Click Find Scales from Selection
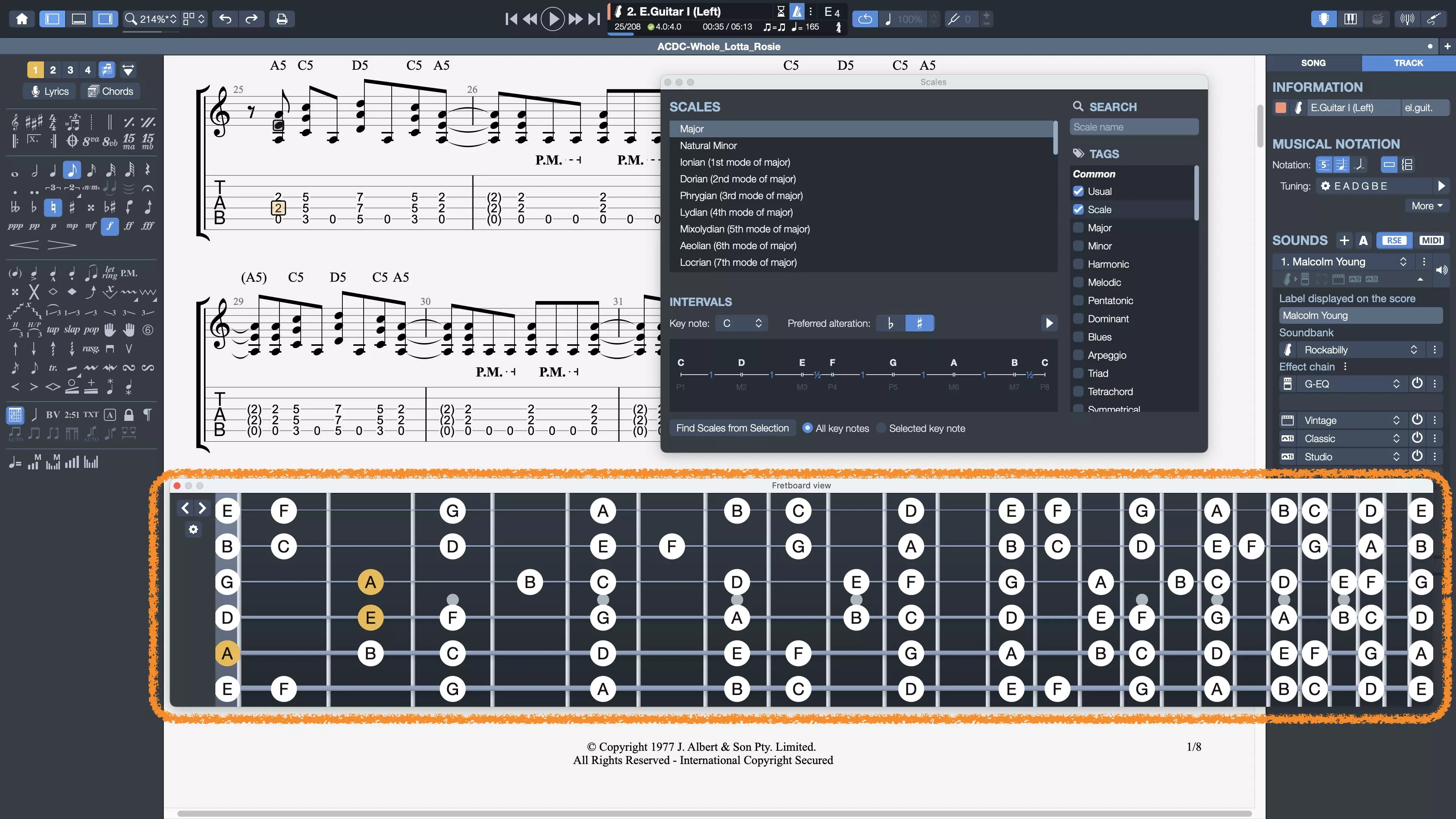This screenshot has width=1456, height=819. click(732, 428)
